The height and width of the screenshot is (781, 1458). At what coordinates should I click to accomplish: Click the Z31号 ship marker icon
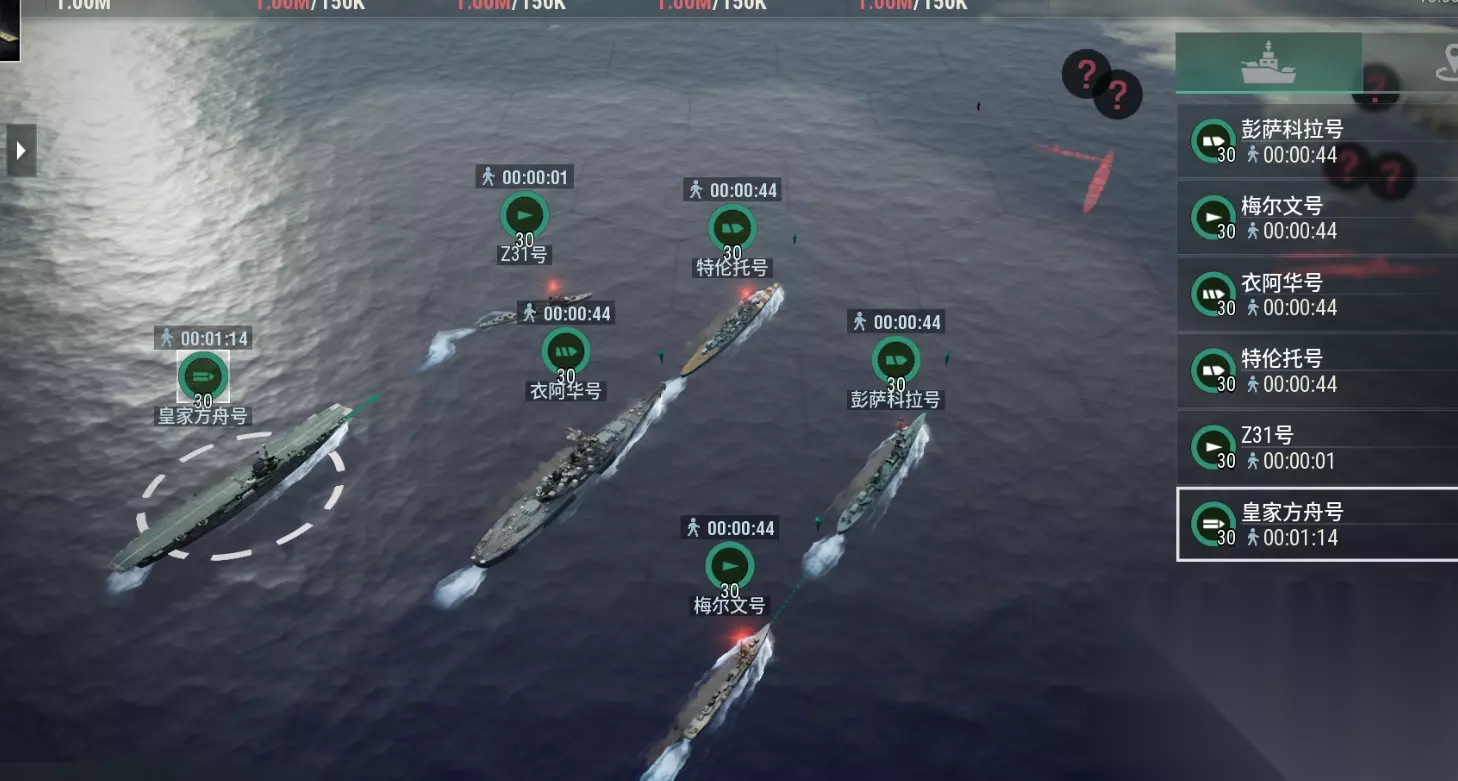[x=524, y=215]
